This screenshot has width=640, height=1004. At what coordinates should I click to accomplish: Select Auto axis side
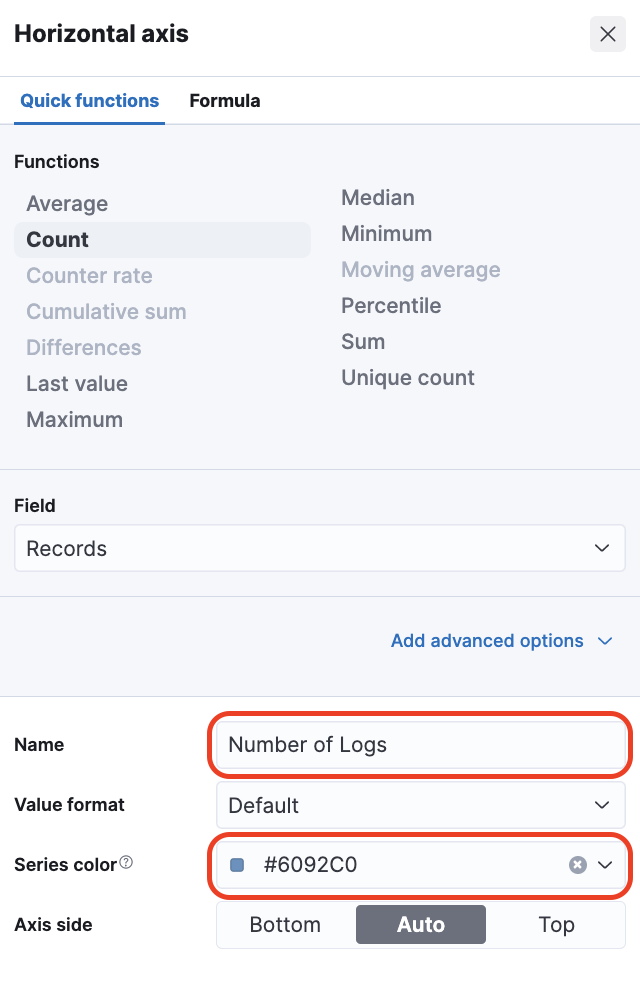[x=420, y=925]
